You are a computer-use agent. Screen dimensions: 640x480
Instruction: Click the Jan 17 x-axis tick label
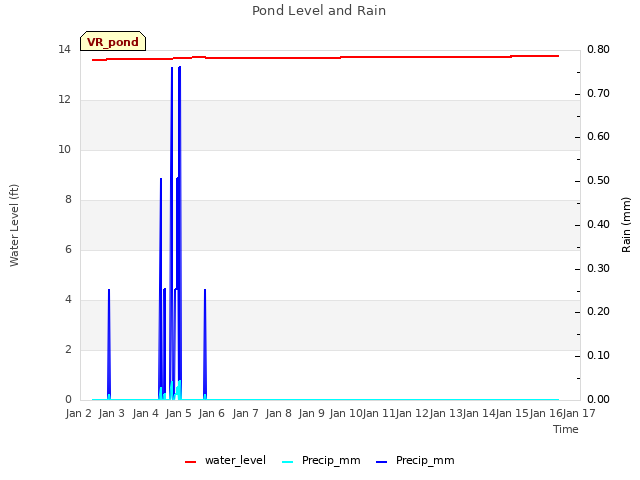pyautogui.click(x=579, y=413)
